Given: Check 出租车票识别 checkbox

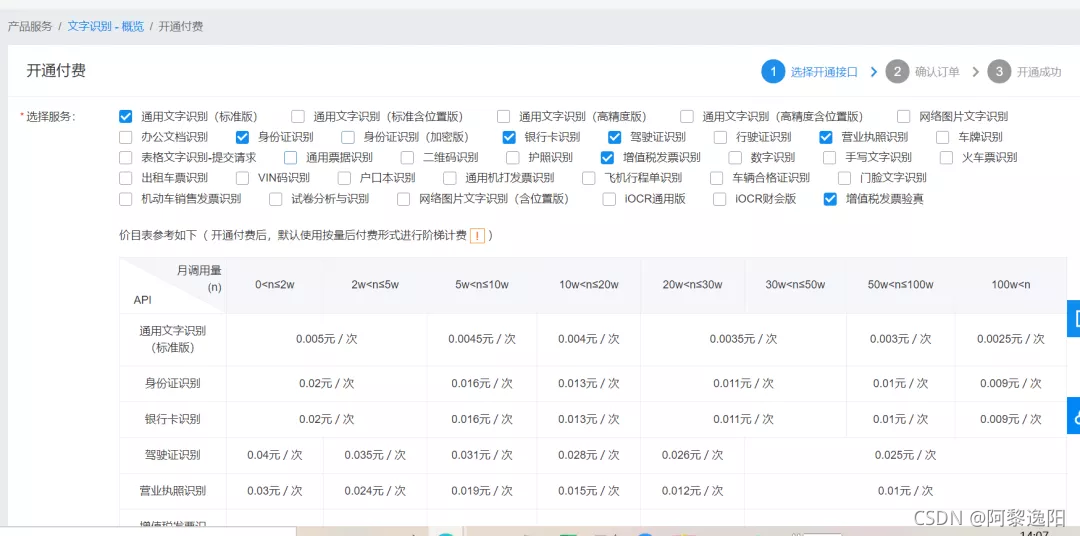Looking at the screenshot, I should [125, 178].
